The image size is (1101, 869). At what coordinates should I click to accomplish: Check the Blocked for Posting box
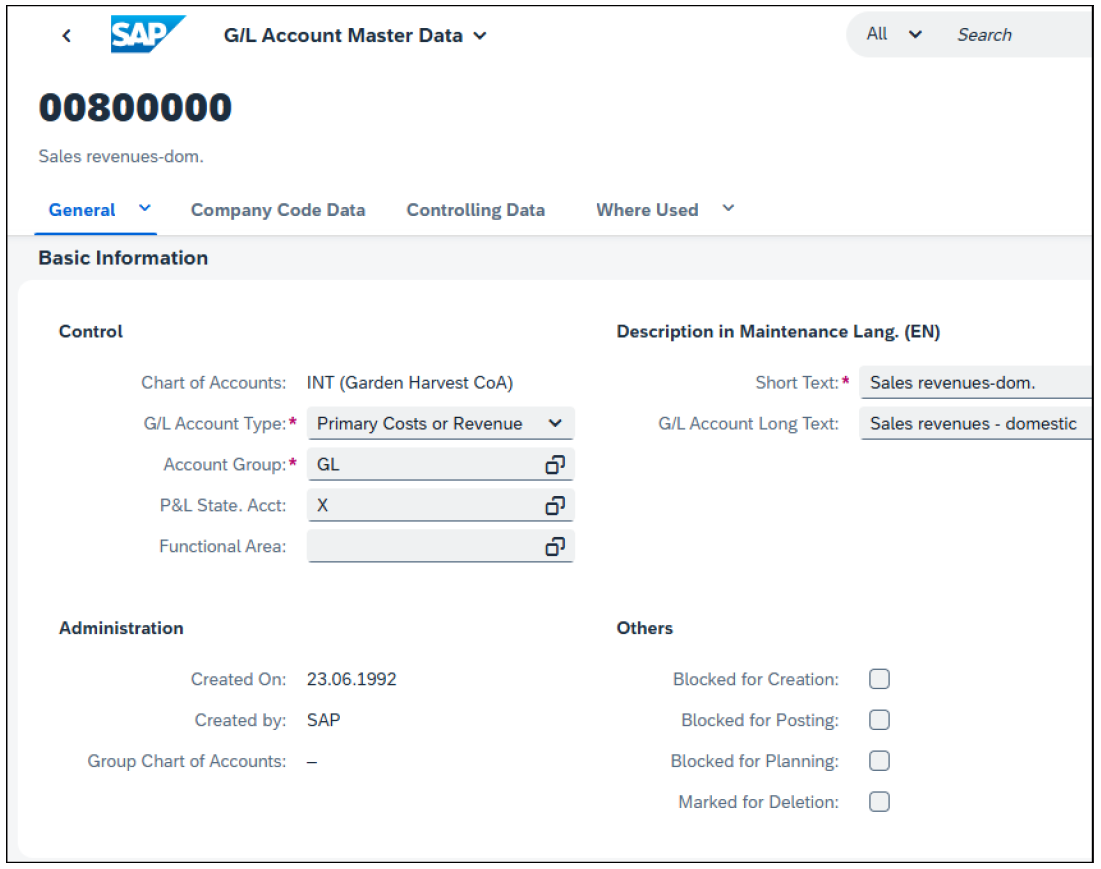879,720
